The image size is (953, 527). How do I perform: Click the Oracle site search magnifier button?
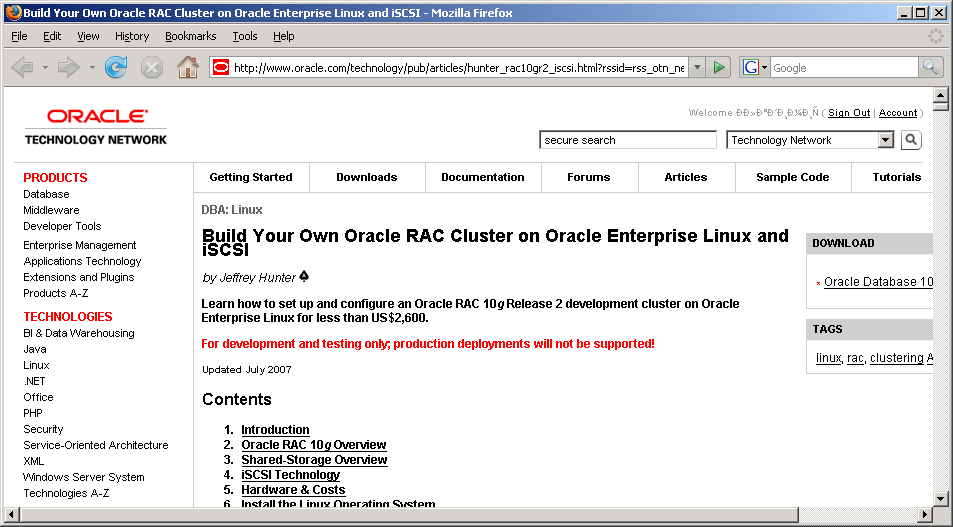(910, 140)
